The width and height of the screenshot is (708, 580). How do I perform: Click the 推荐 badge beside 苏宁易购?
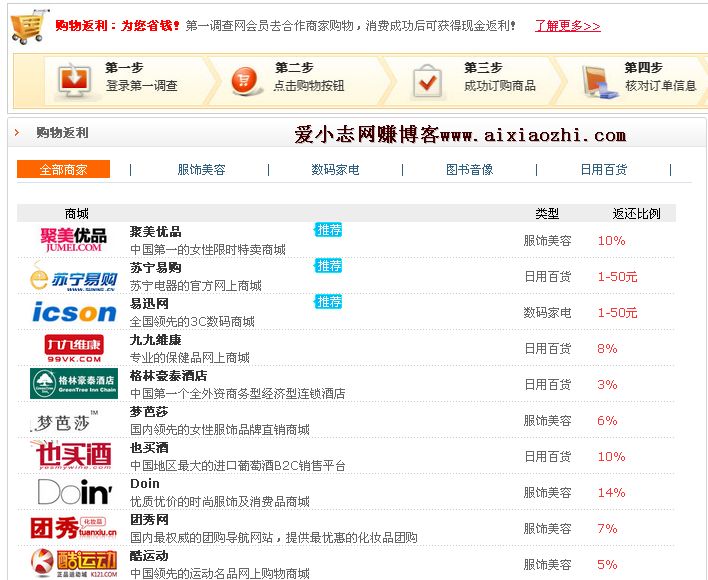(328, 266)
